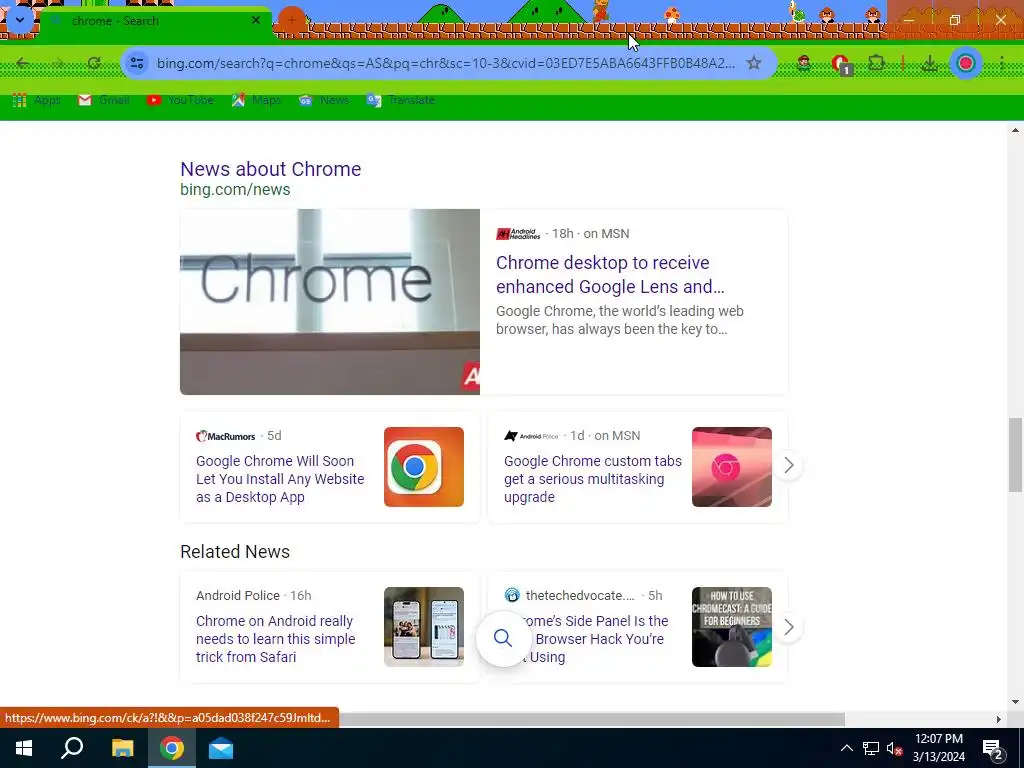Select the 'chrome - Search' tab
Viewport: 1024px width, 768px height.
153,21
